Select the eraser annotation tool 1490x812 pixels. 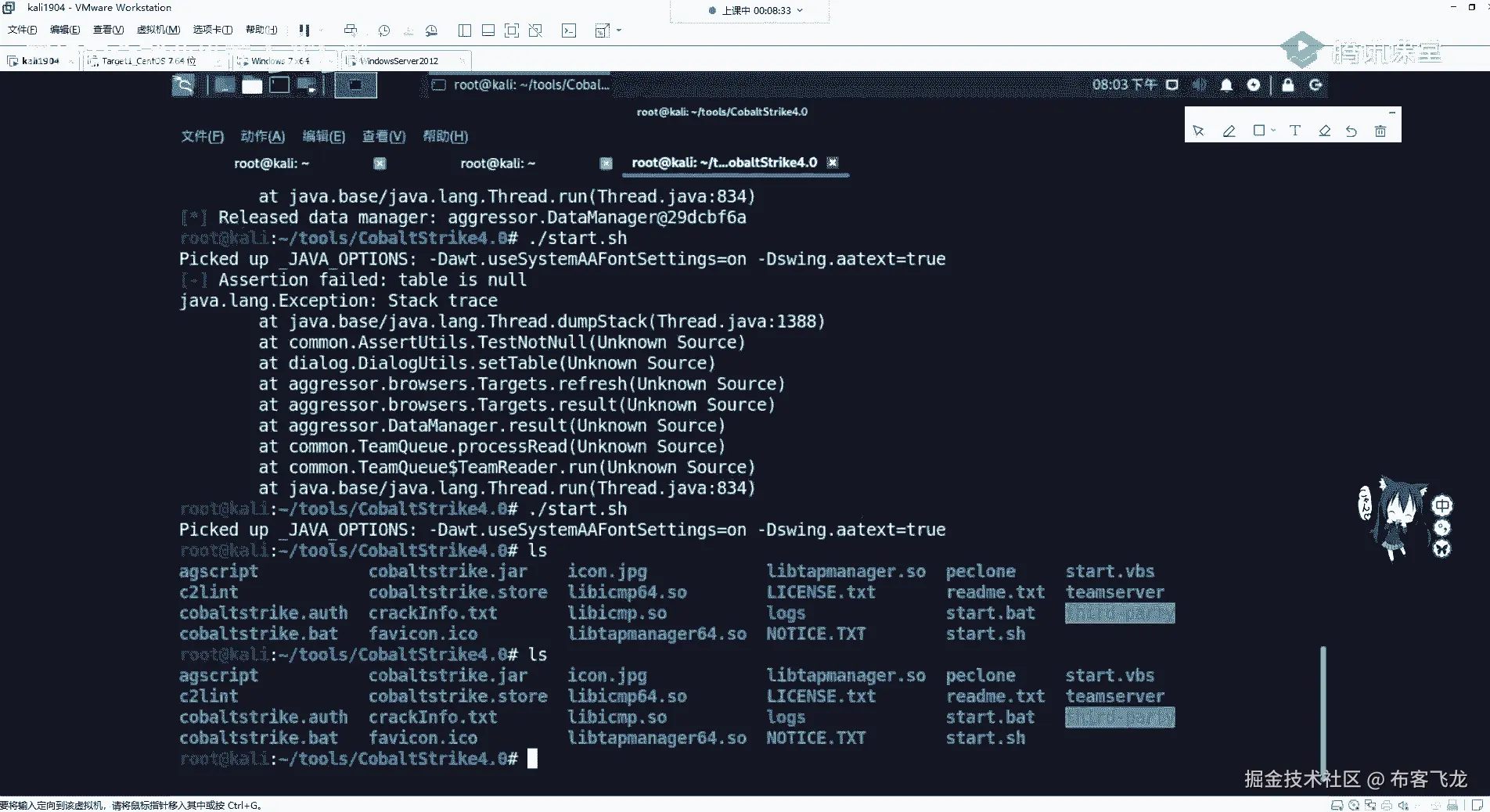pos(1325,131)
